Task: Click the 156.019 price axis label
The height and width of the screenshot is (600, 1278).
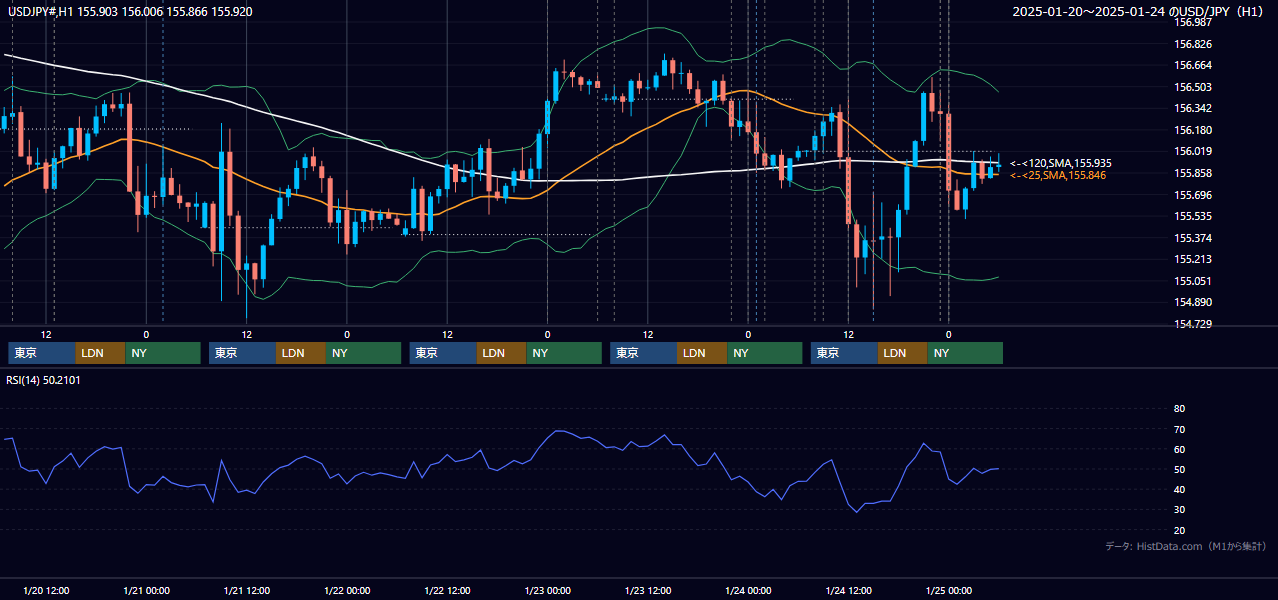Action: [1193, 151]
